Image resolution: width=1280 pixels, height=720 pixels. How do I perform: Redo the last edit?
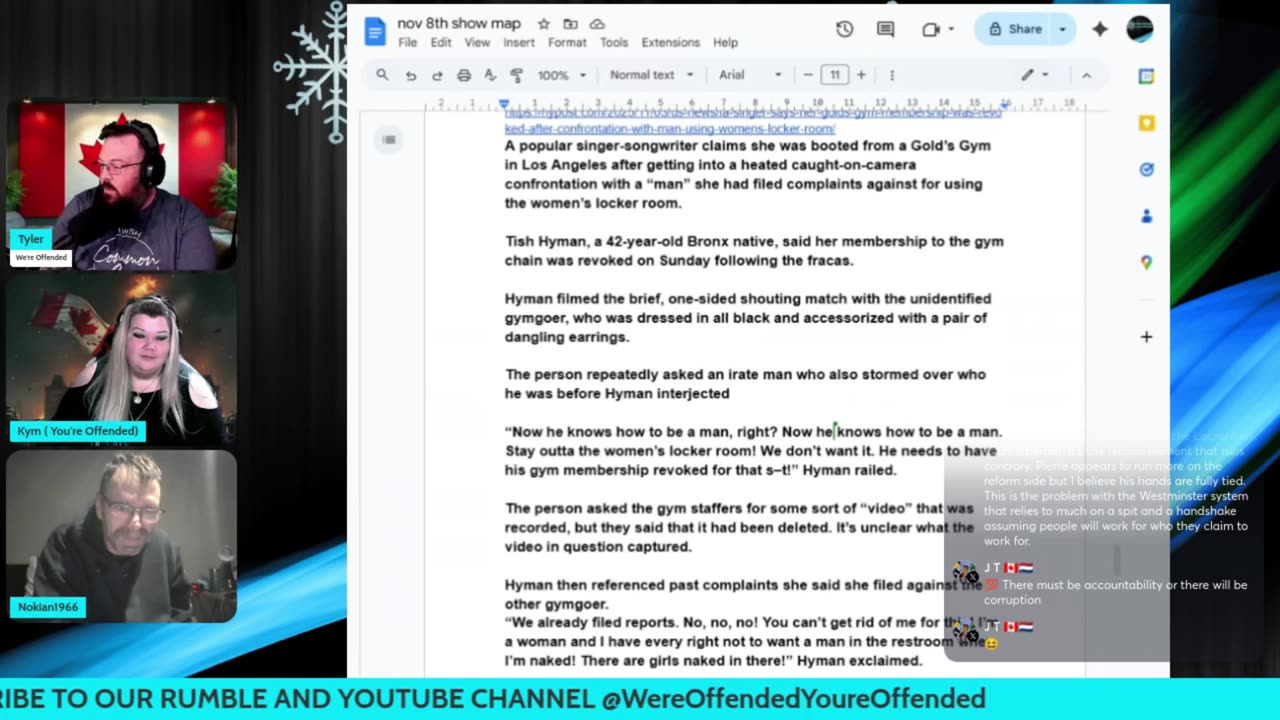[437, 75]
